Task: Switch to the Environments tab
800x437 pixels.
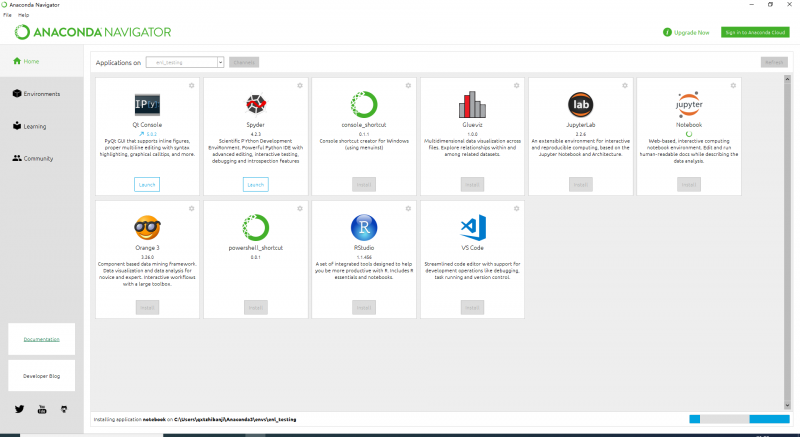Action: coord(41,94)
